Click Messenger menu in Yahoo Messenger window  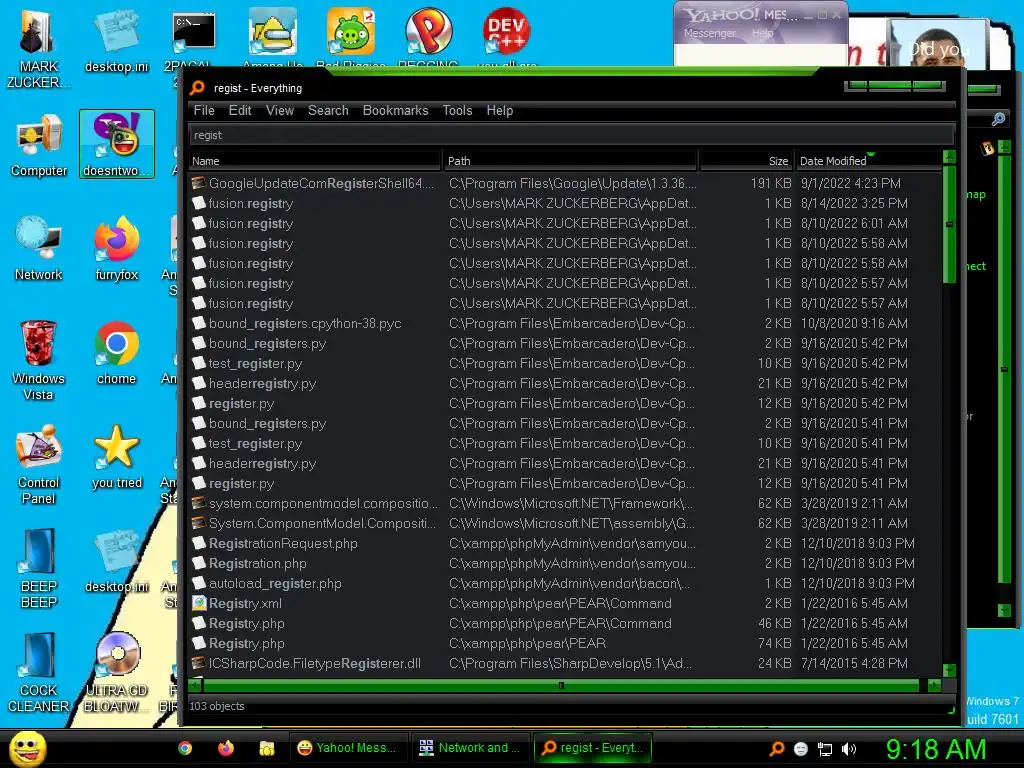(710, 33)
